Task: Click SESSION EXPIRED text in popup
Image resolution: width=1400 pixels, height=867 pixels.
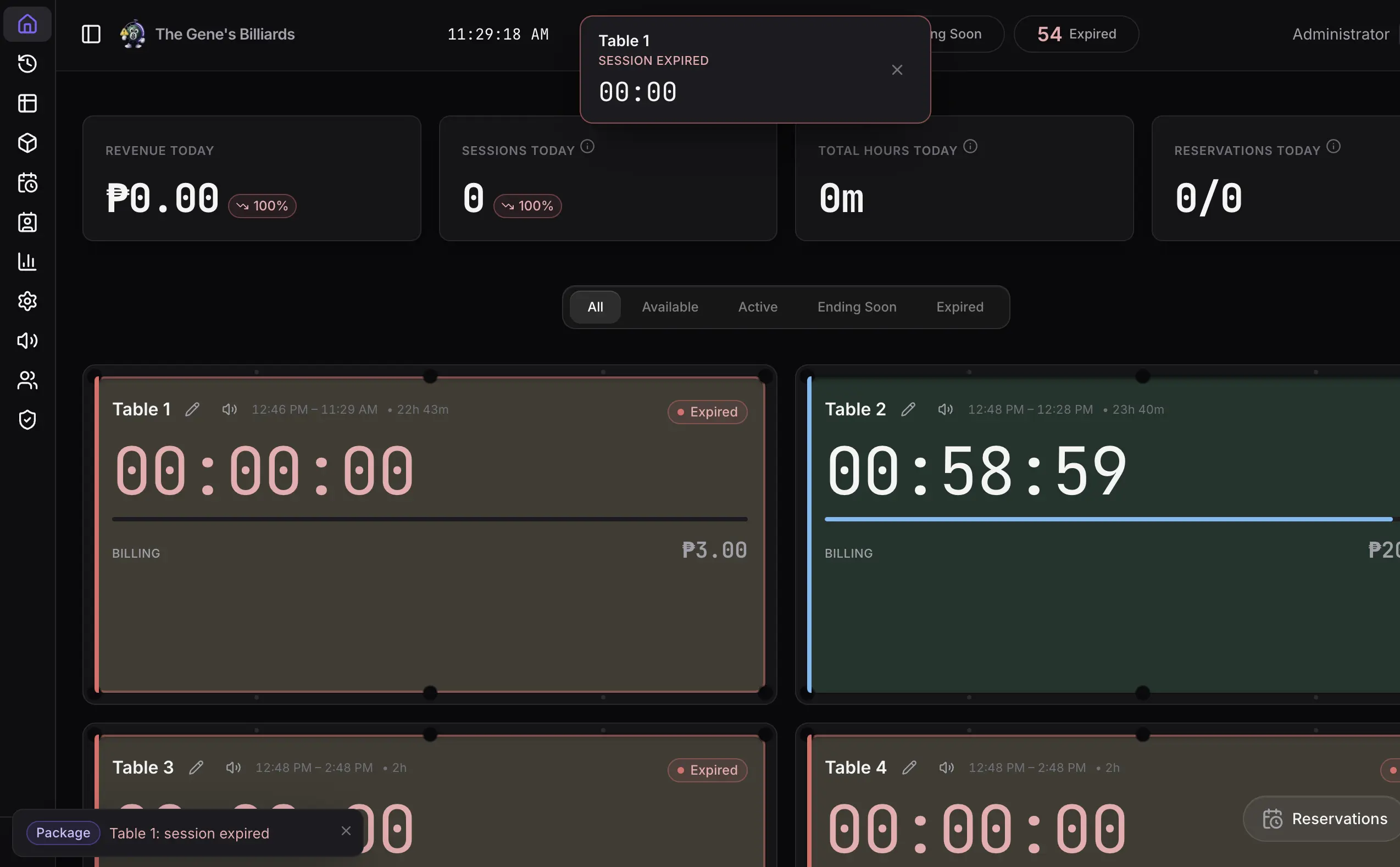Action: point(653,60)
